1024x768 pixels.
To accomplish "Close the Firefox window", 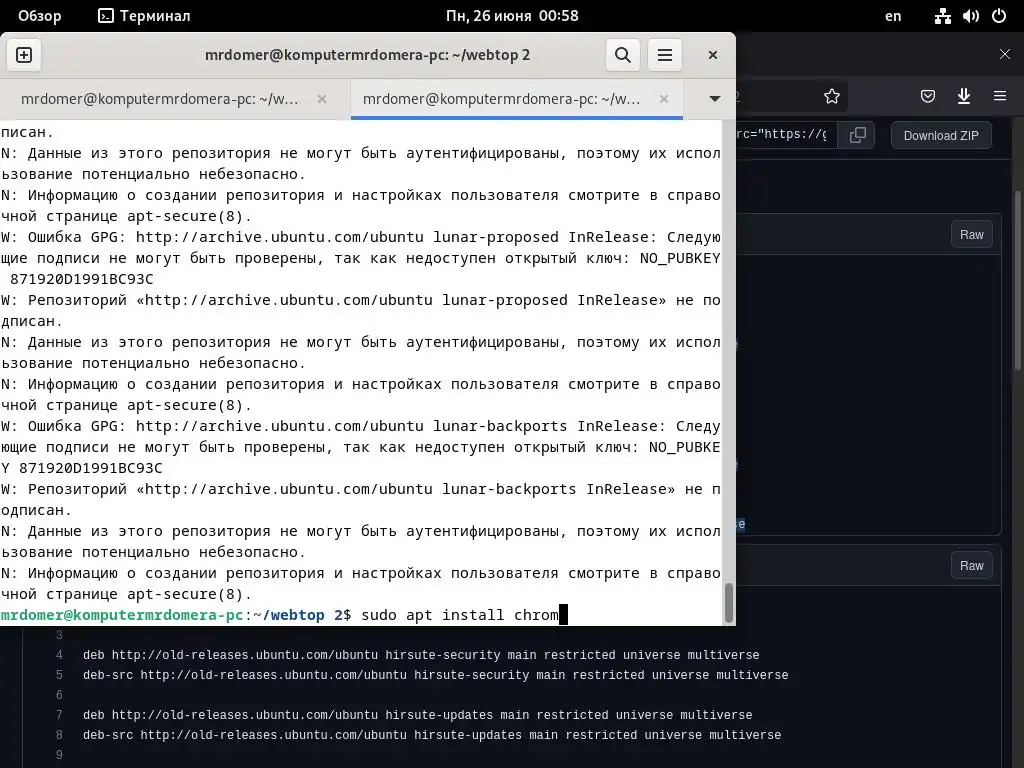I will pyautogui.click(x=1004, y=54).
